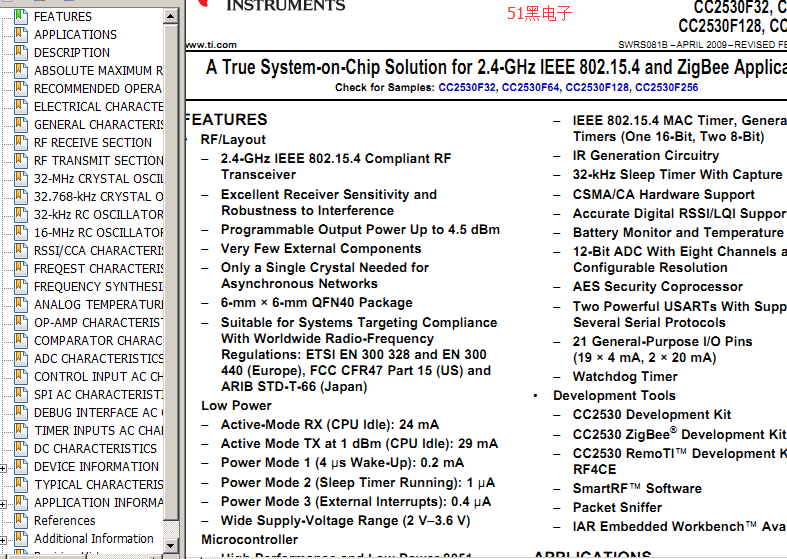Click the RECOMMENDED OPERA bookmark icon
Viewport: 787px width, 559px height.
coord(21,89)
